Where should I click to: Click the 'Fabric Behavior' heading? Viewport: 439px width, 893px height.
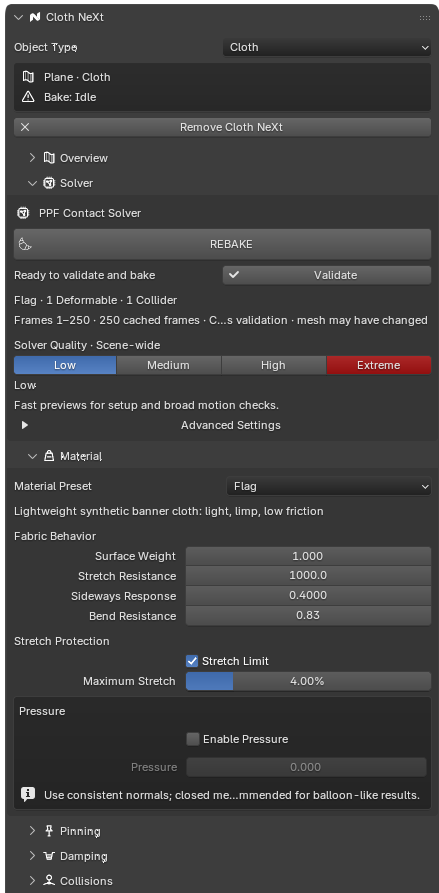(55, 536)
